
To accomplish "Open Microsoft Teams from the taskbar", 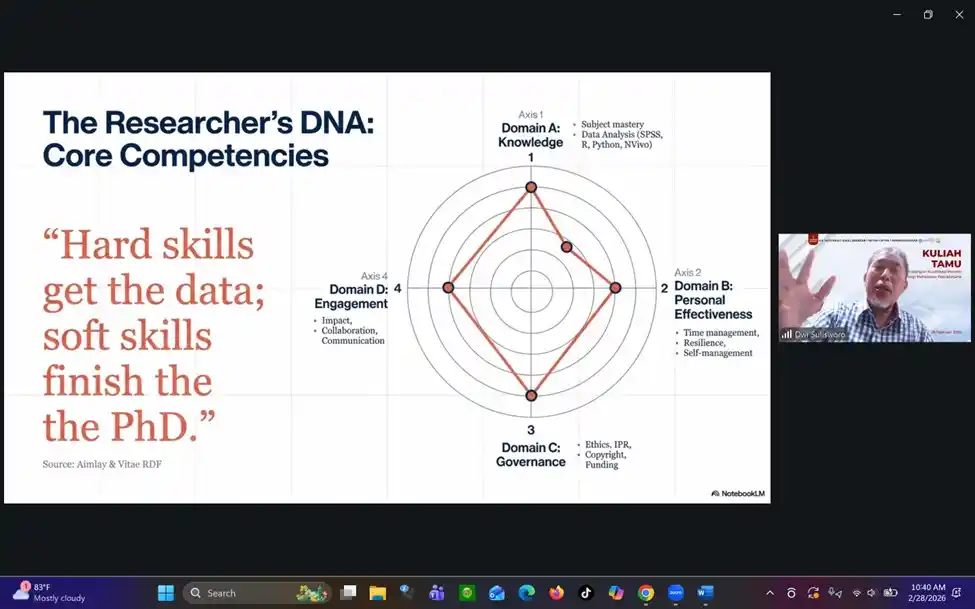I will pos(437,592).
